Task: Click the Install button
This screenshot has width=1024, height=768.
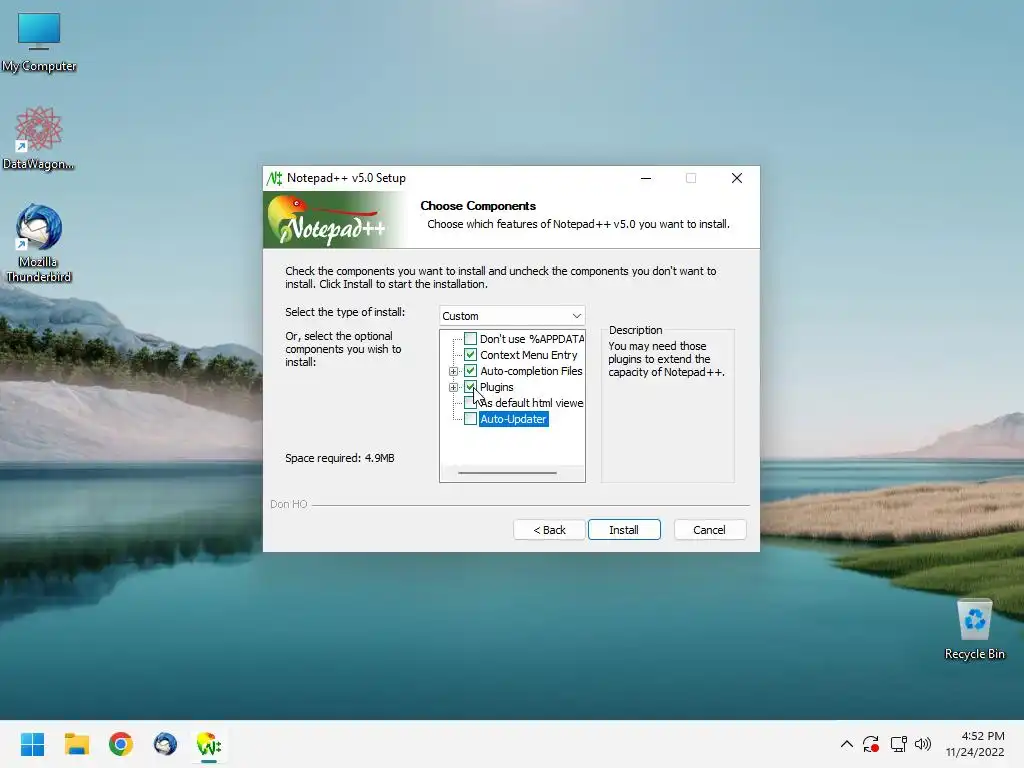Action: point(624,530)
